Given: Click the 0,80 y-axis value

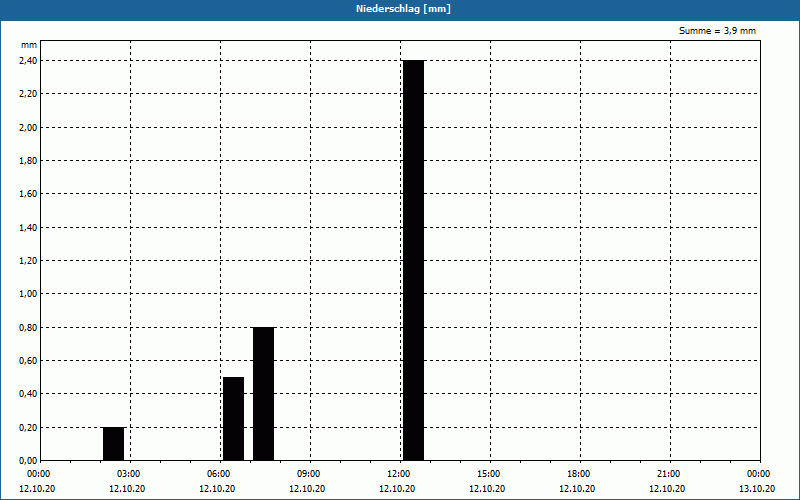Looking at the screenshot, I should pos(28,328).
